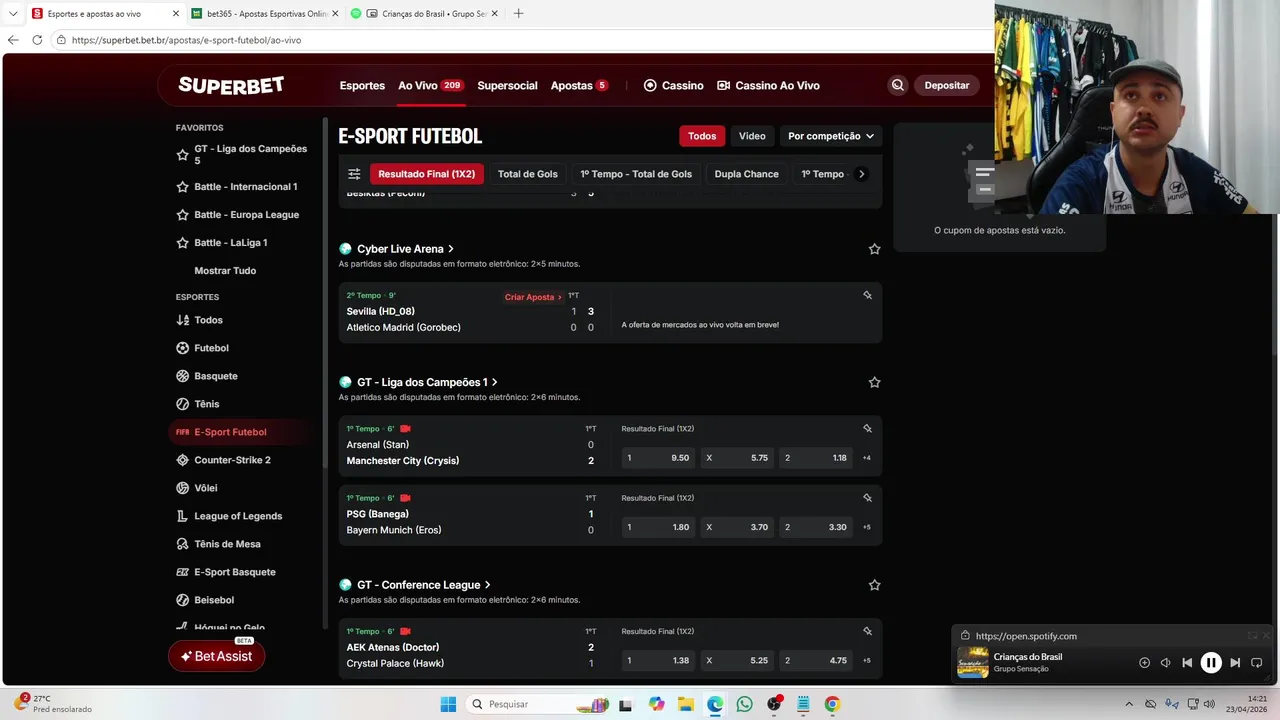This screenshot has height=720, width=1280.
Task: Bet on Arsenal win at 9.50
Action: [658, 458]
